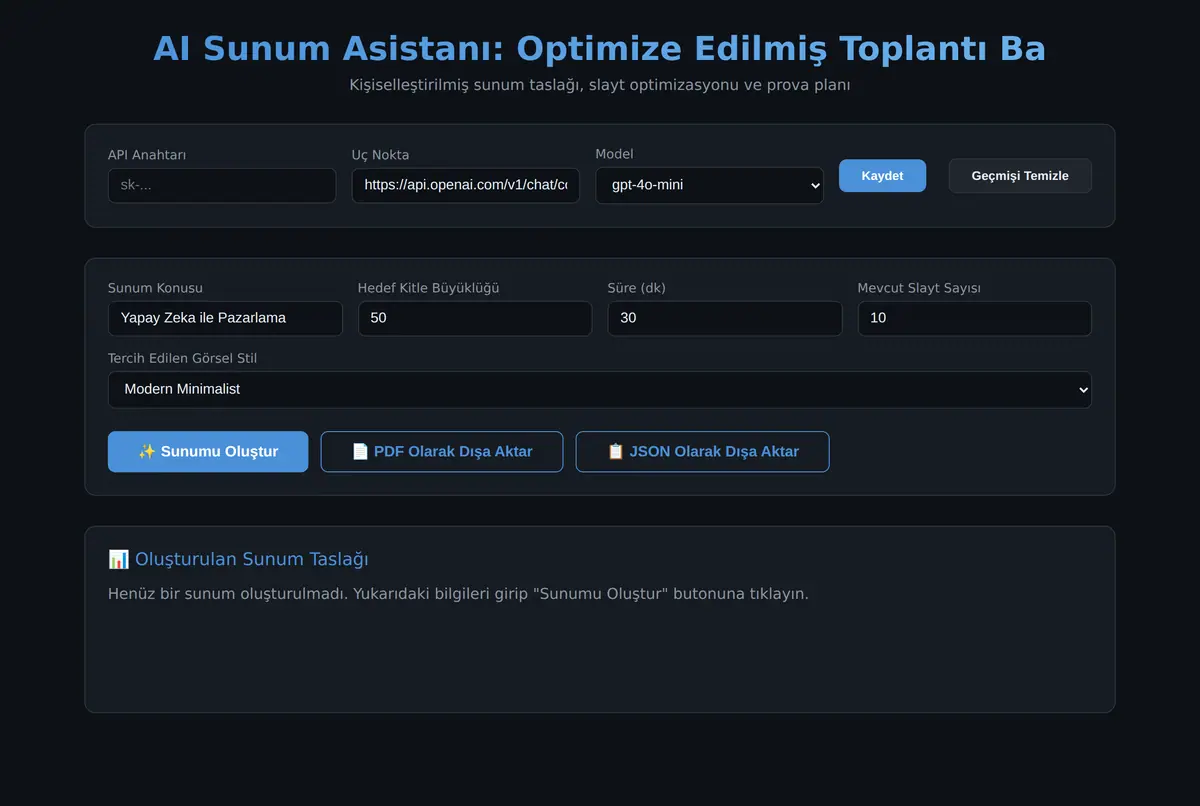Click the Tercih Edilen Görsel Stil label

(183, 358)
